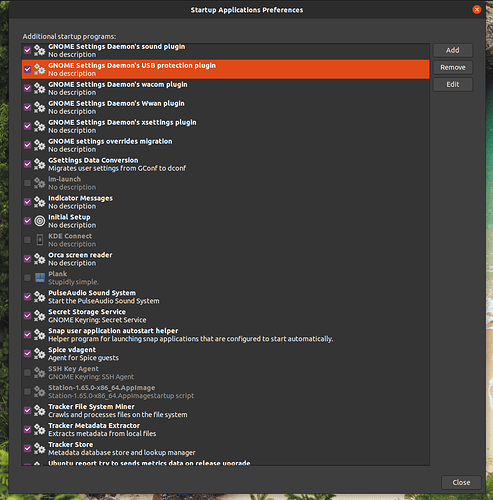The width and height of the screenshot is (493, 500).
Task: Select 'GNOME Settings Daemon's Wwan plugin' text
Action: (x=116, y=104)
